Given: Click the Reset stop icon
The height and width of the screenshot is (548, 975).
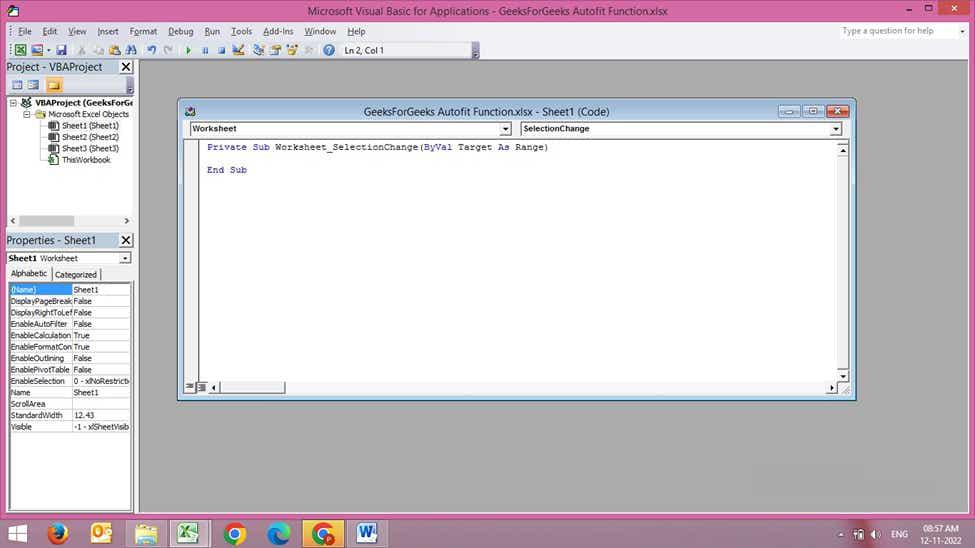Looking at the screenshot, I should tap(221, 50).
